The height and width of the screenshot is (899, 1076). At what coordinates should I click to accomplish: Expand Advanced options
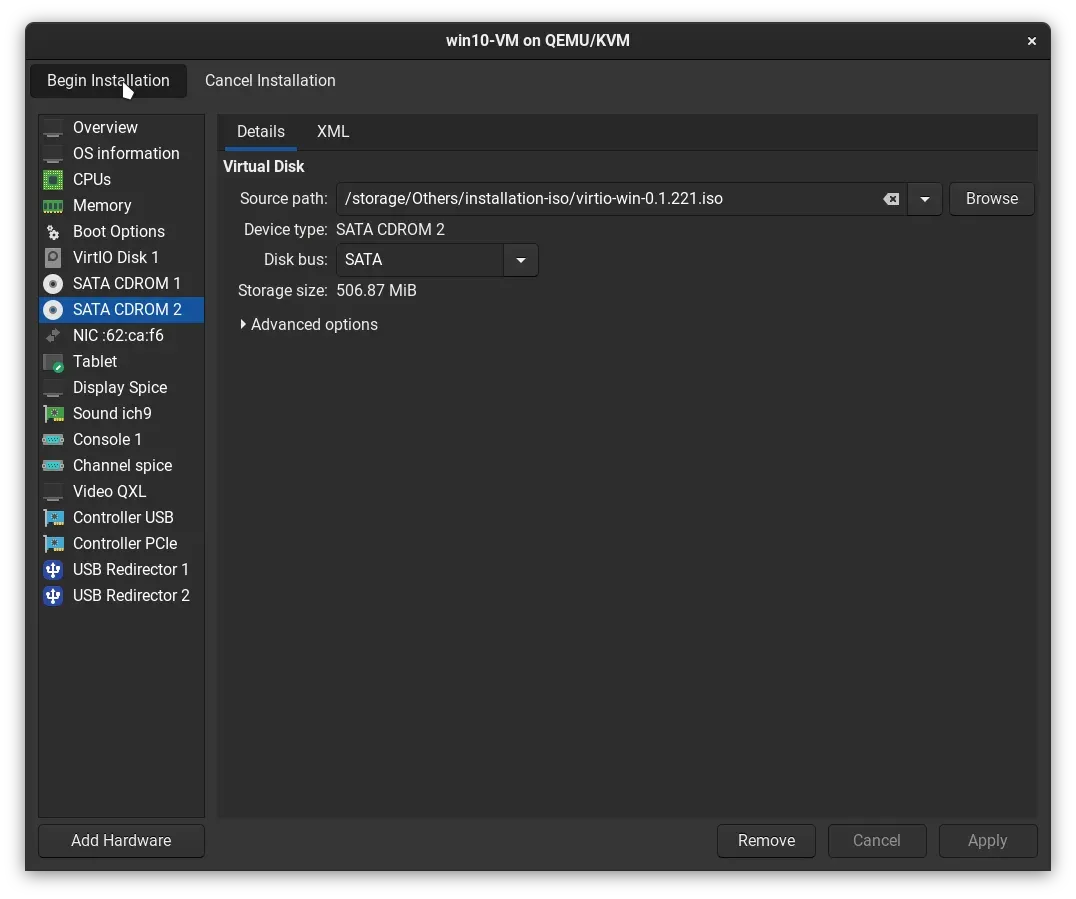[x=308, y=325]
